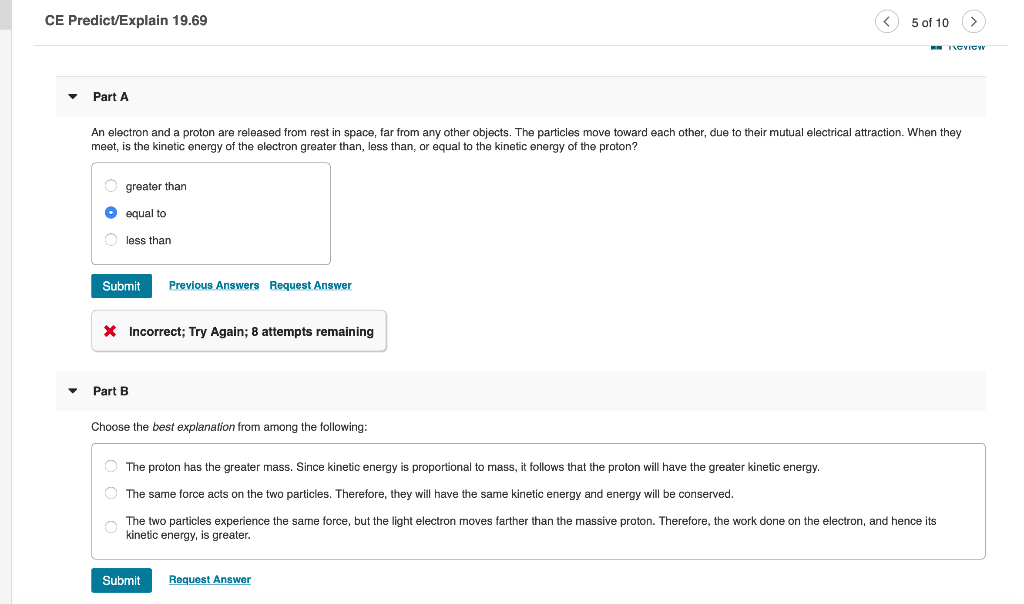Select the 'less than' option
This screenshot has height=604, width=1024.
click(x=111, y=240)
